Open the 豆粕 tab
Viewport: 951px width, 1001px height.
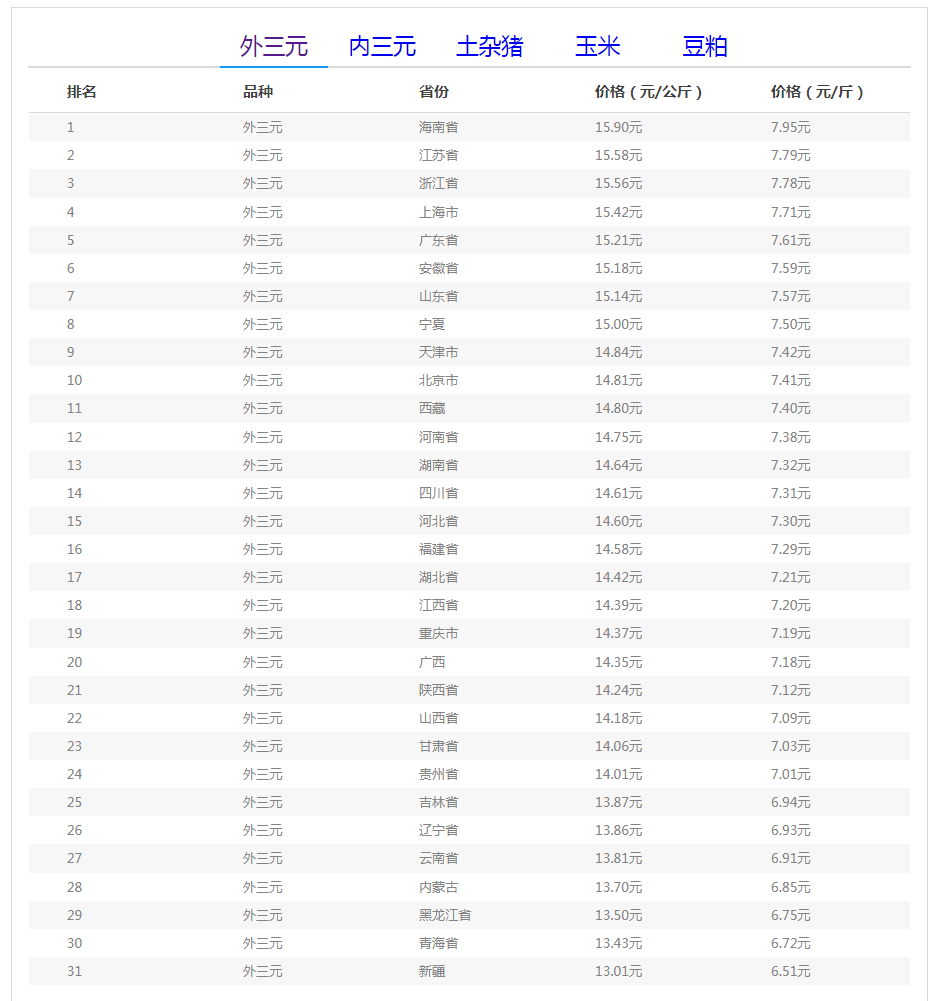705,47
